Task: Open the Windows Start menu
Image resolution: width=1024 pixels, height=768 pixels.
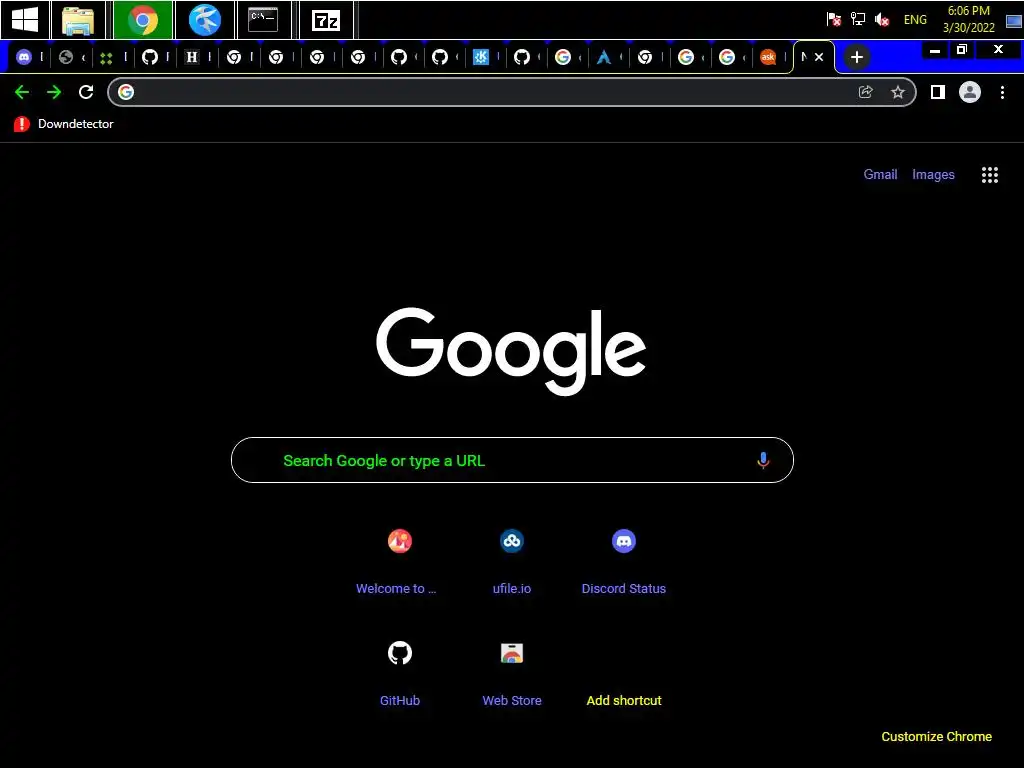Action: tap(24, 20)
